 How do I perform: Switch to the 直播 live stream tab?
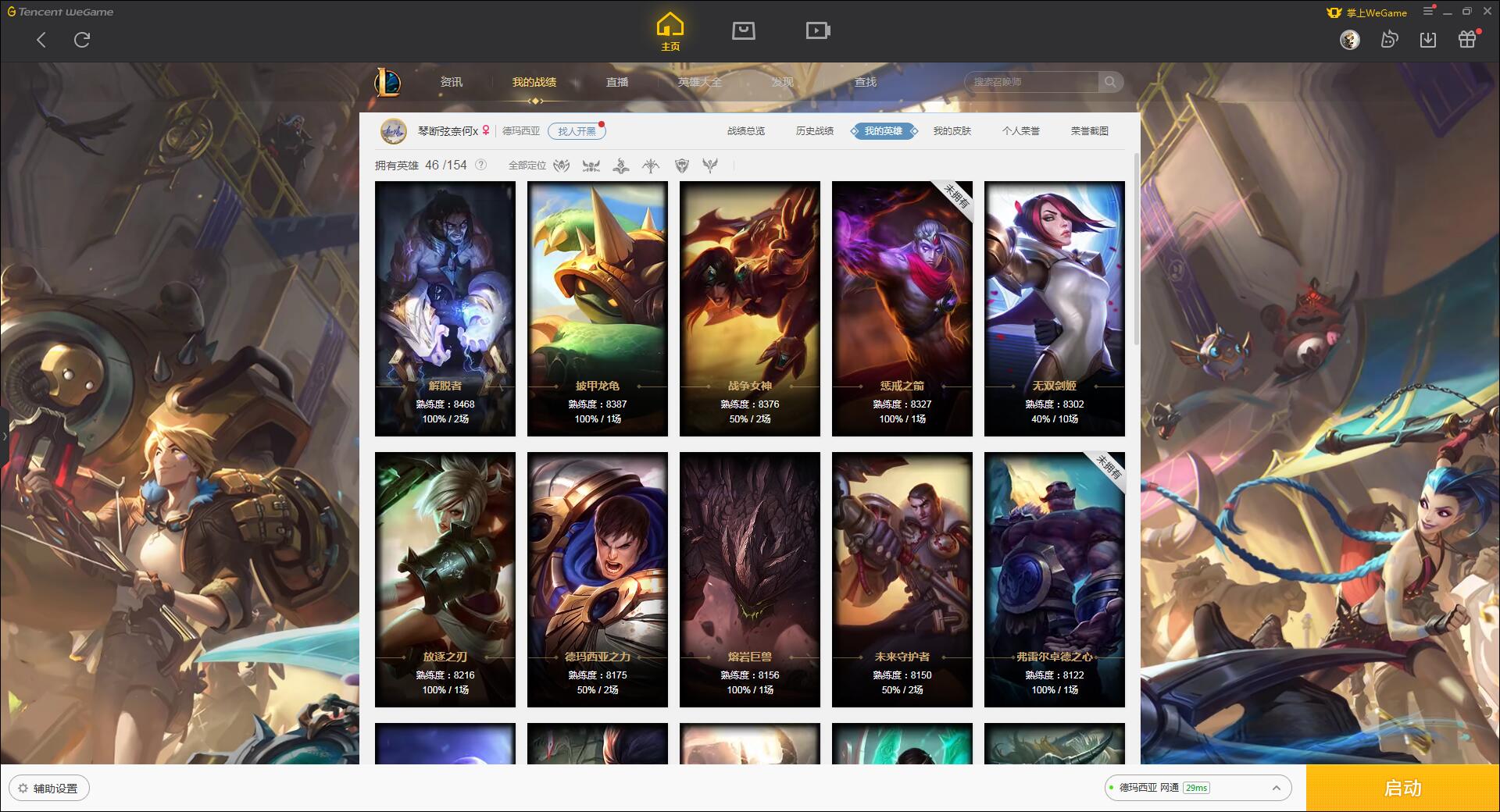[617, 82]
